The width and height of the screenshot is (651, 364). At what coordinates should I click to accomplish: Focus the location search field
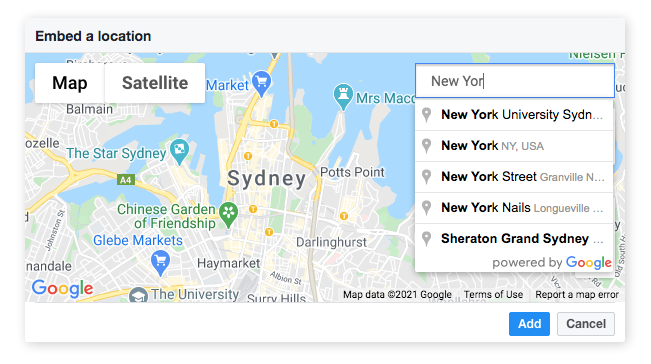click(515, 81)
